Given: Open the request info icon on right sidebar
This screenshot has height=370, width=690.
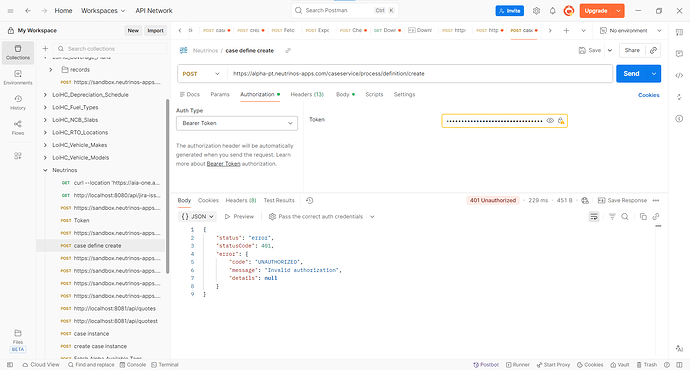Looking at the screenshot, I should [679, 118].
